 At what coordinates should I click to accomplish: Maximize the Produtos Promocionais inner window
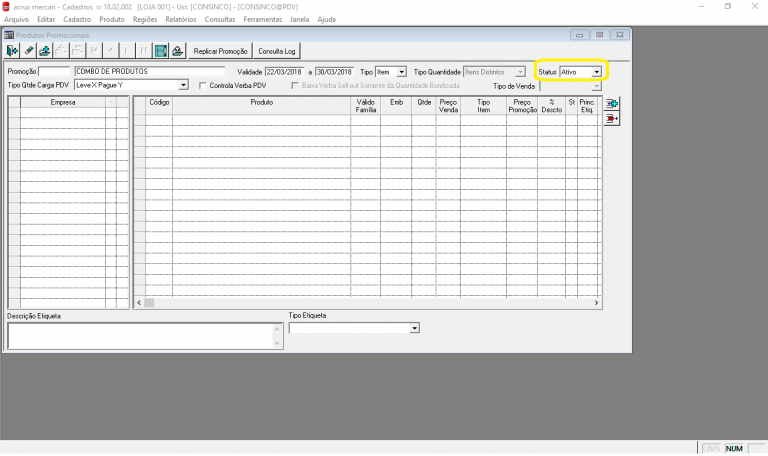click(x=600, y=35)
